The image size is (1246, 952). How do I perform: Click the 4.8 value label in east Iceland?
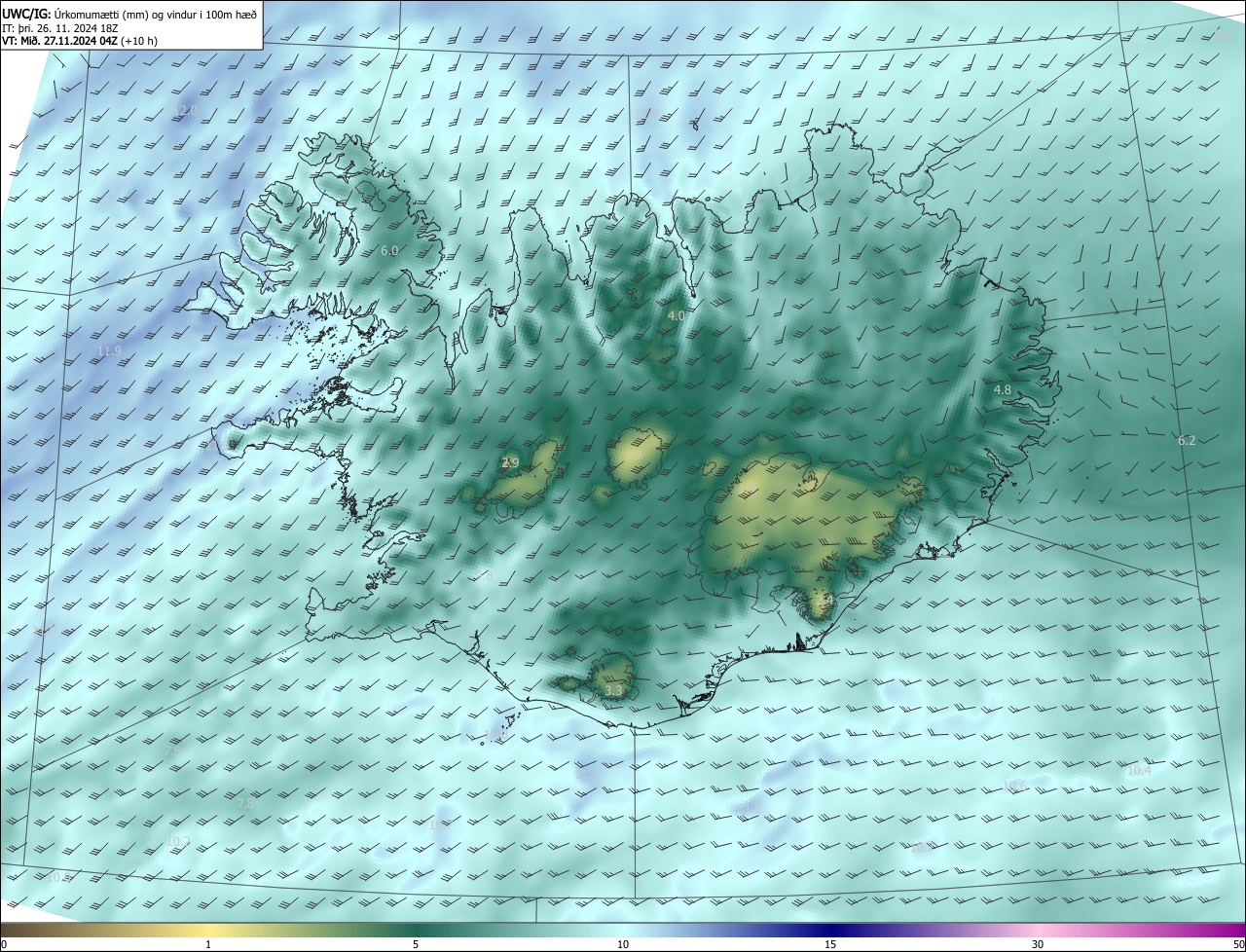1003,389
